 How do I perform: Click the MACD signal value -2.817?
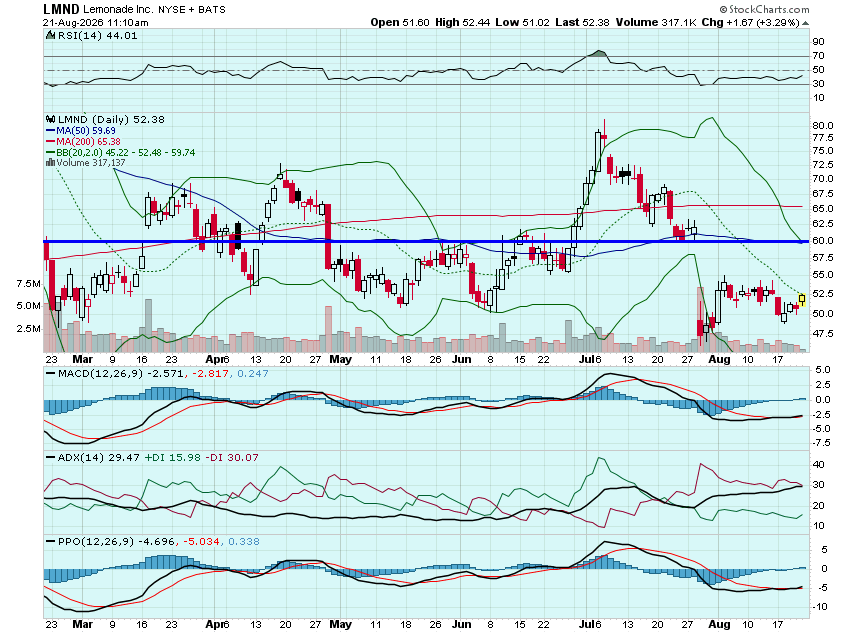(x=211, y=373)
